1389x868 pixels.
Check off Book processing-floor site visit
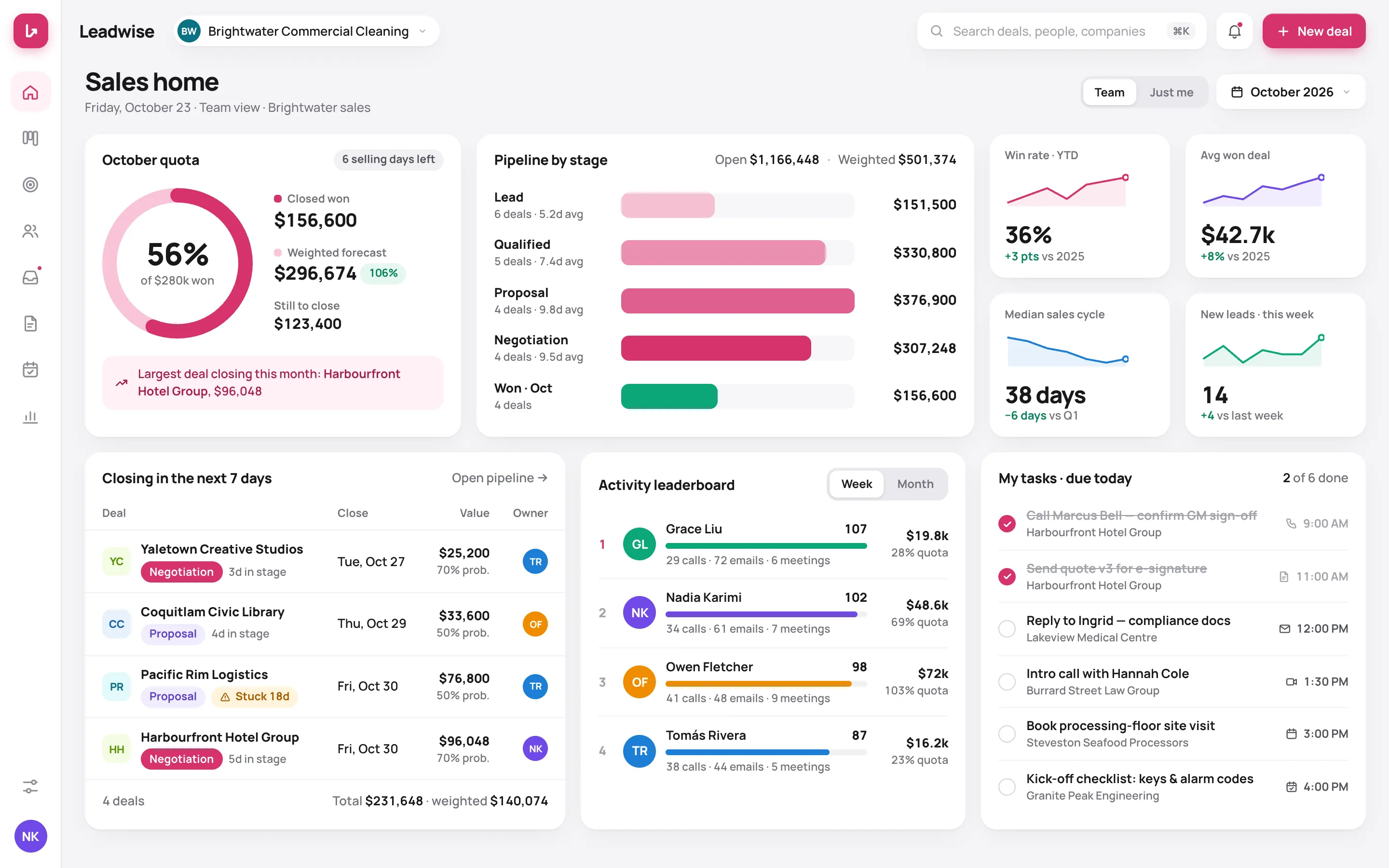[x=1007, y=733]
